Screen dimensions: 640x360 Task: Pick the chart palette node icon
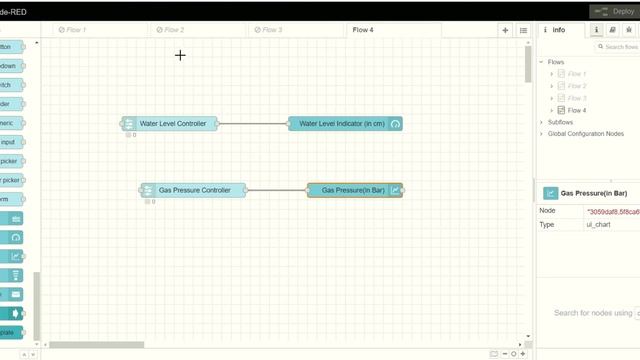pyautogui.click(x=16, y=256)
